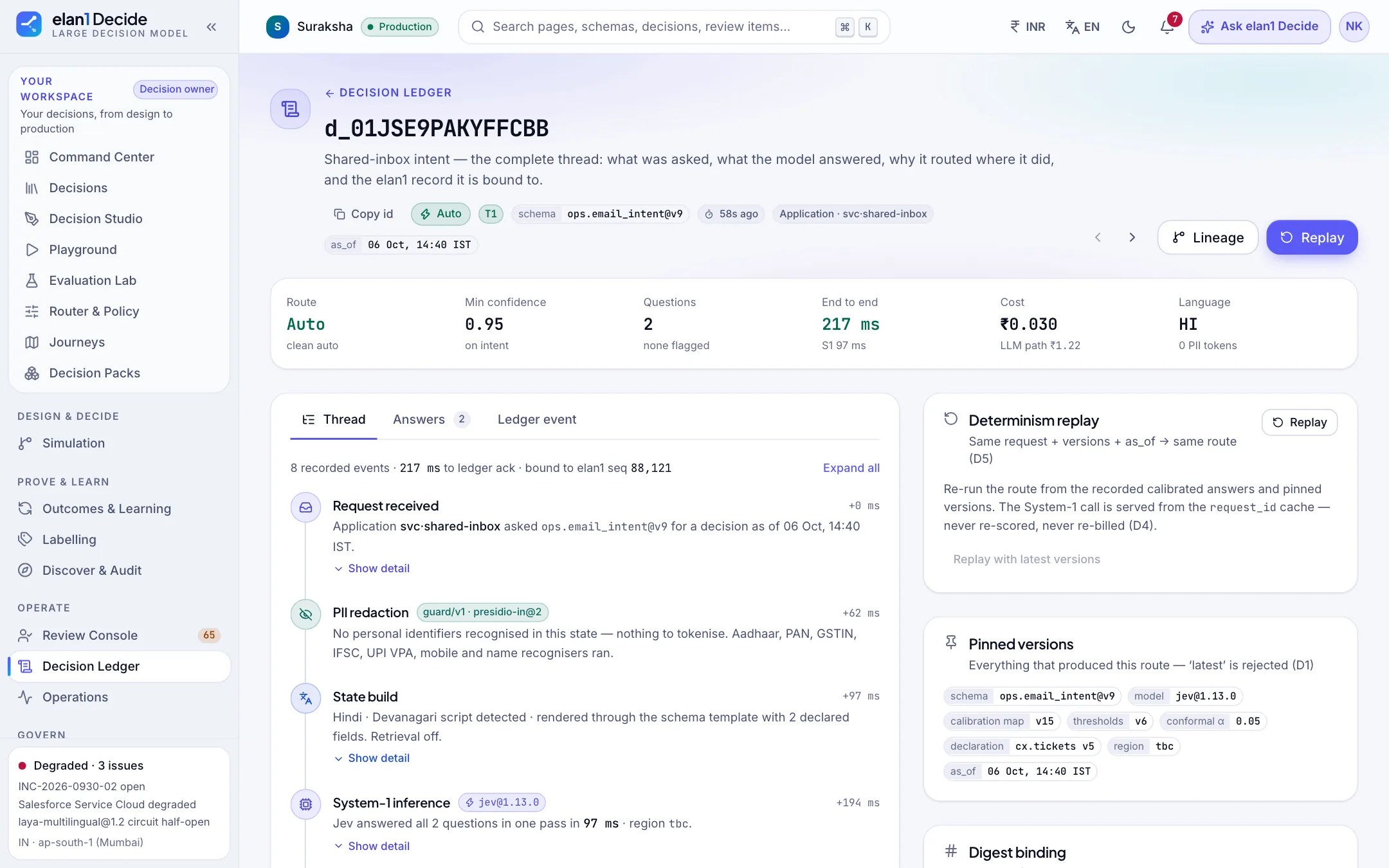Image resolution: width=1389 pixels, height=868 pixels.
Task: Copy the decision id
Action: pos(363,214)
